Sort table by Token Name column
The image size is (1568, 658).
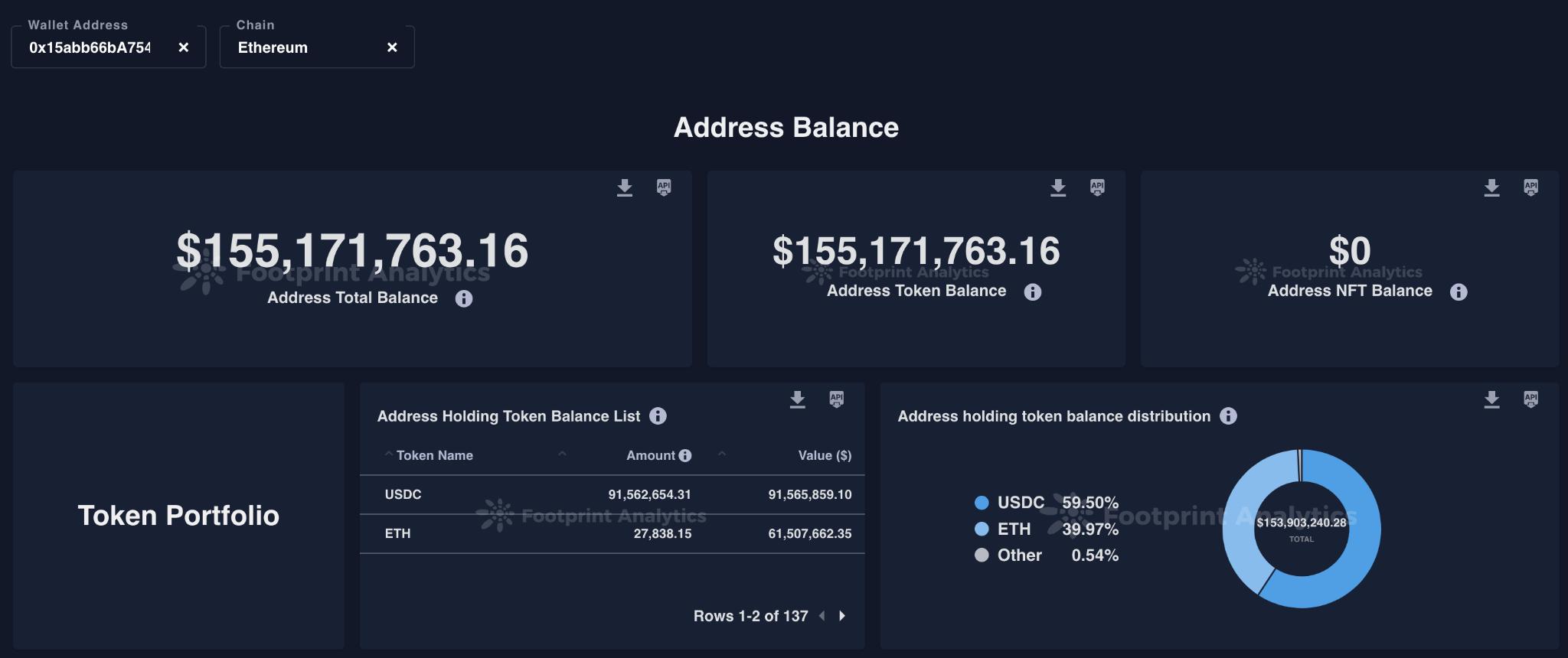click(x=434, y=456)
